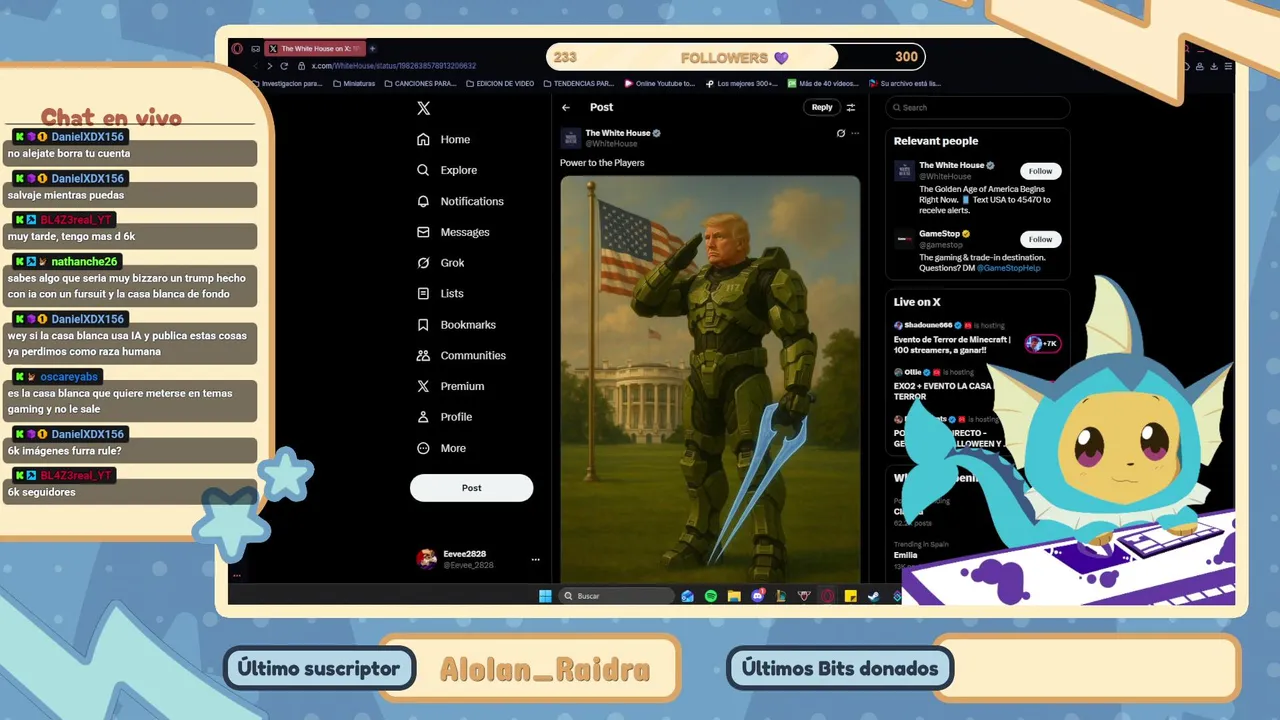Viewport: 1280px width, 720px height.
Task: Open the TENDENCIAS PAR bookmark folder
Action: click(x=579, y=84)
